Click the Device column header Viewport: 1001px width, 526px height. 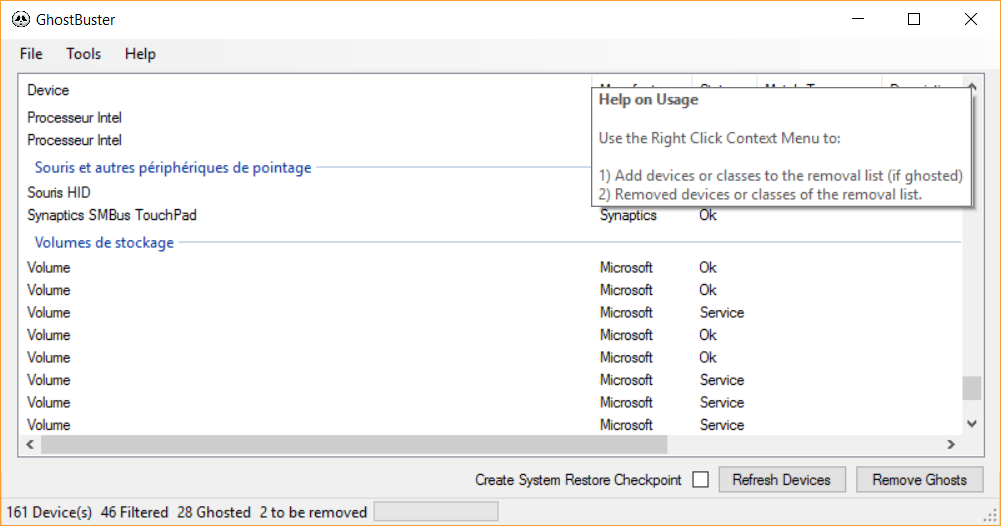(48, 90)
